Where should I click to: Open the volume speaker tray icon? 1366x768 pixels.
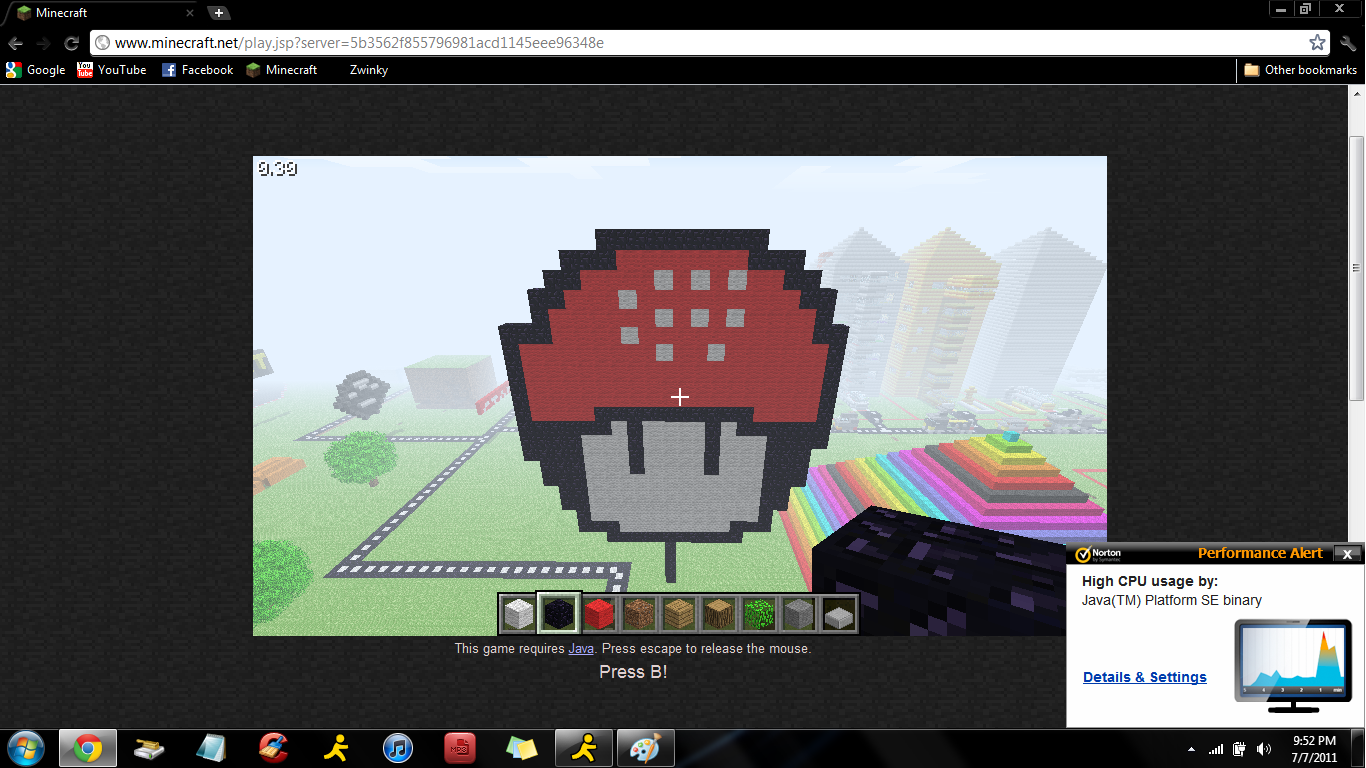tap(1265, 749)
